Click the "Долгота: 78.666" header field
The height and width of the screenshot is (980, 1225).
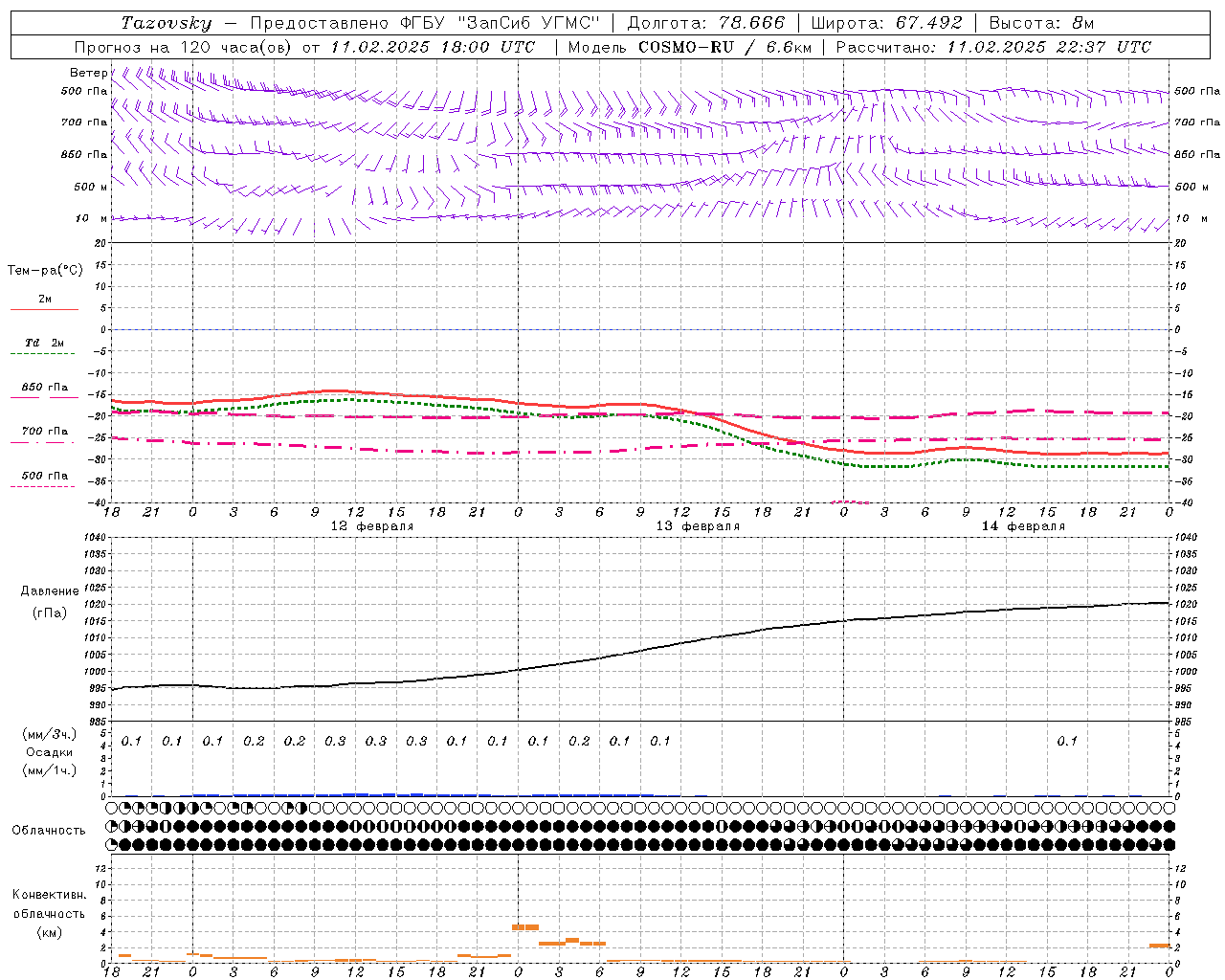click(x=705, y=23)
